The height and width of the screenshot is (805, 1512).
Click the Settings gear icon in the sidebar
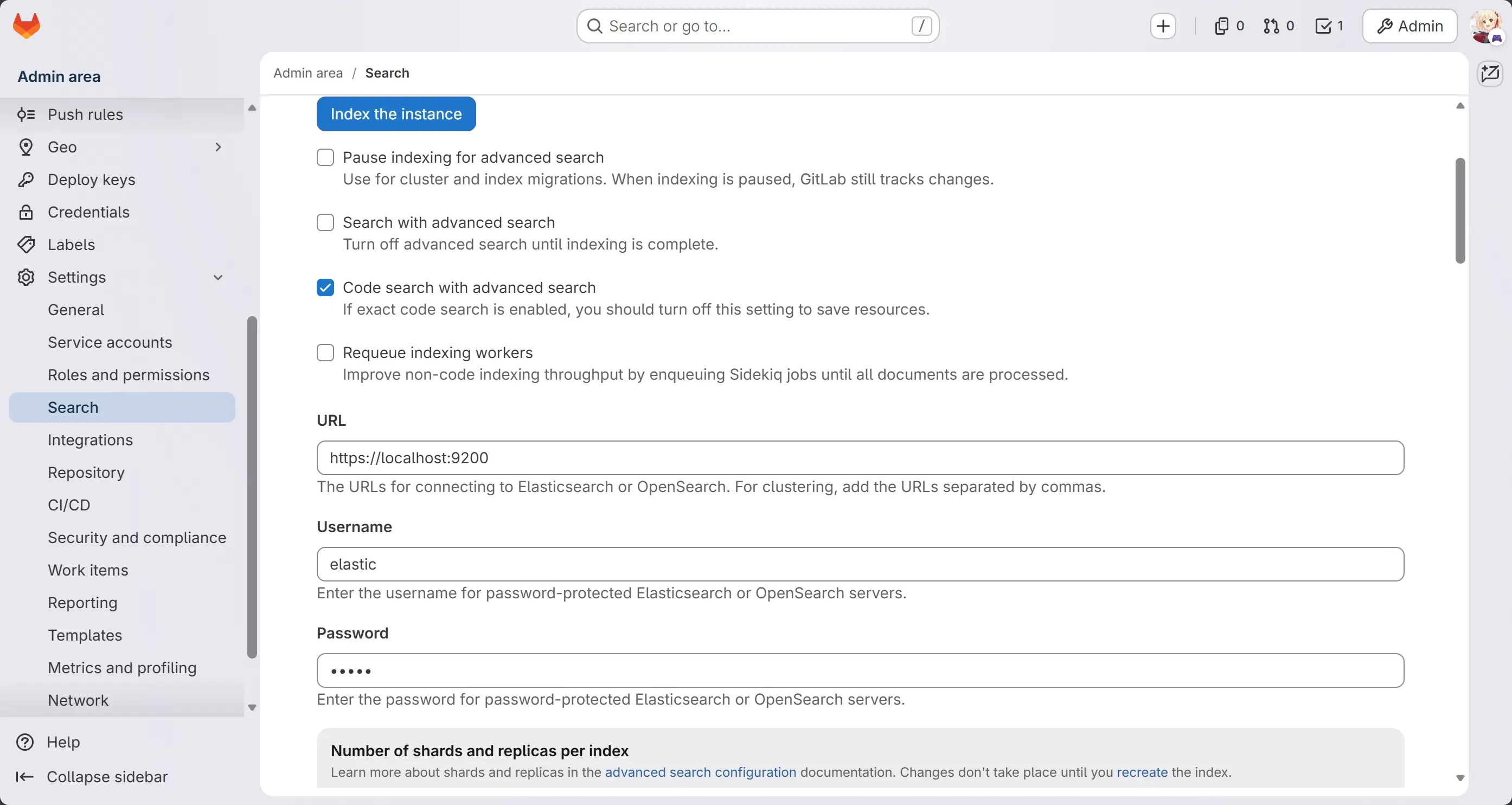[x=26, y=277]
